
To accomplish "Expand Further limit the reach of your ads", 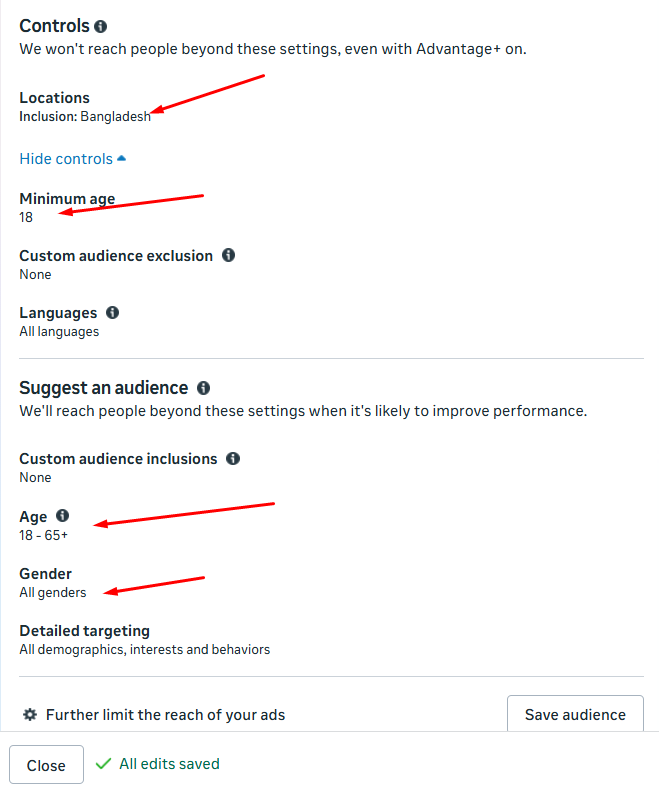I will click(x=165, y=714).
